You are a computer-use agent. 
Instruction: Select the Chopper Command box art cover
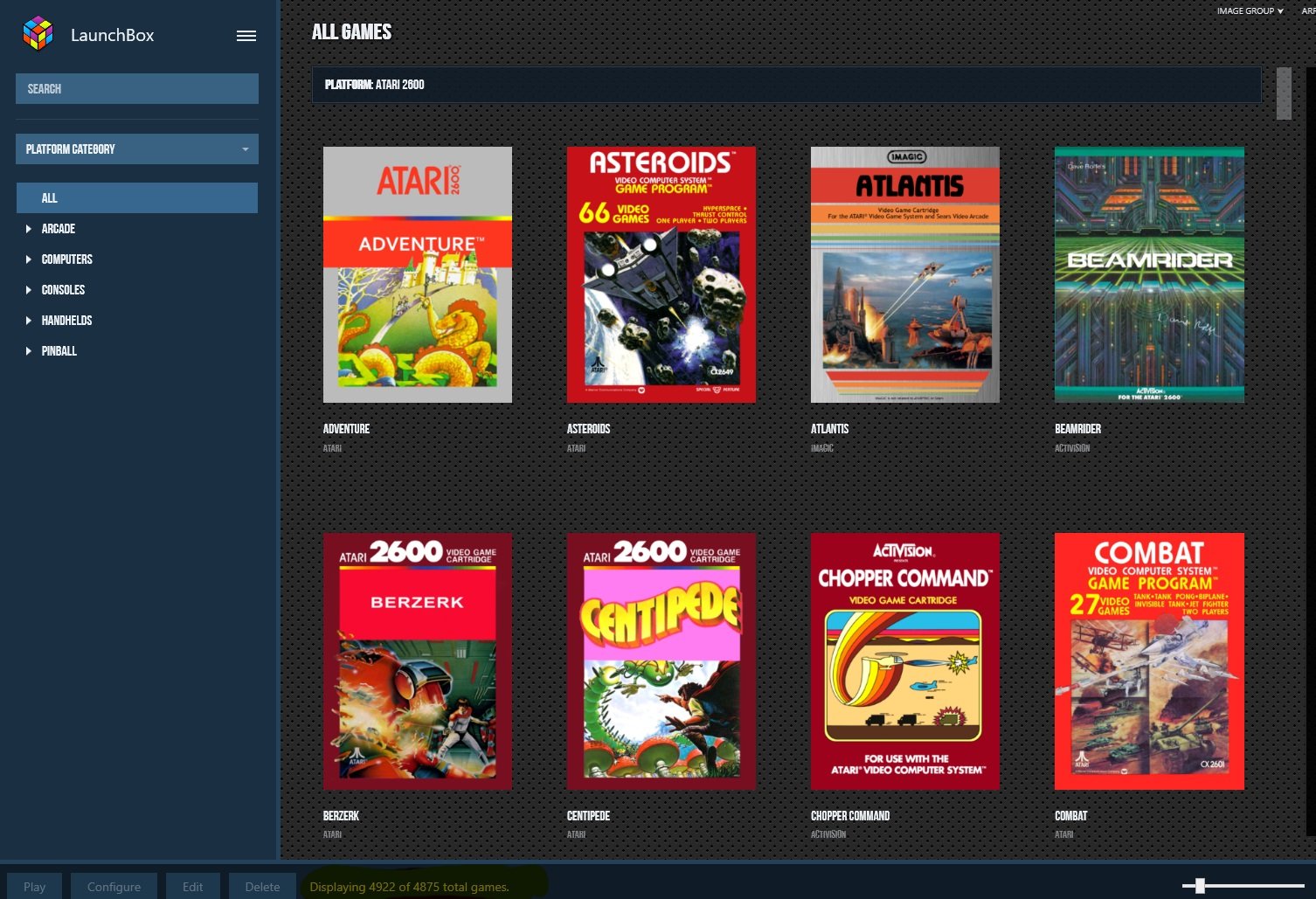(x=905, y=661)
